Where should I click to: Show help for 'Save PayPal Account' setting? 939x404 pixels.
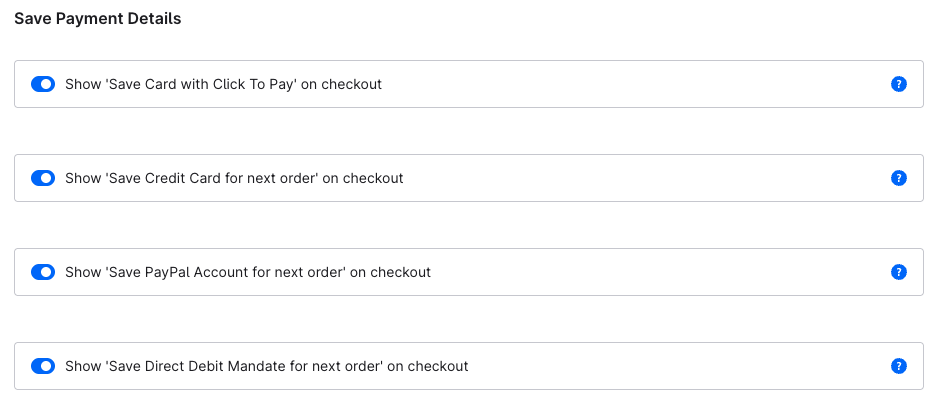[898, 272]
